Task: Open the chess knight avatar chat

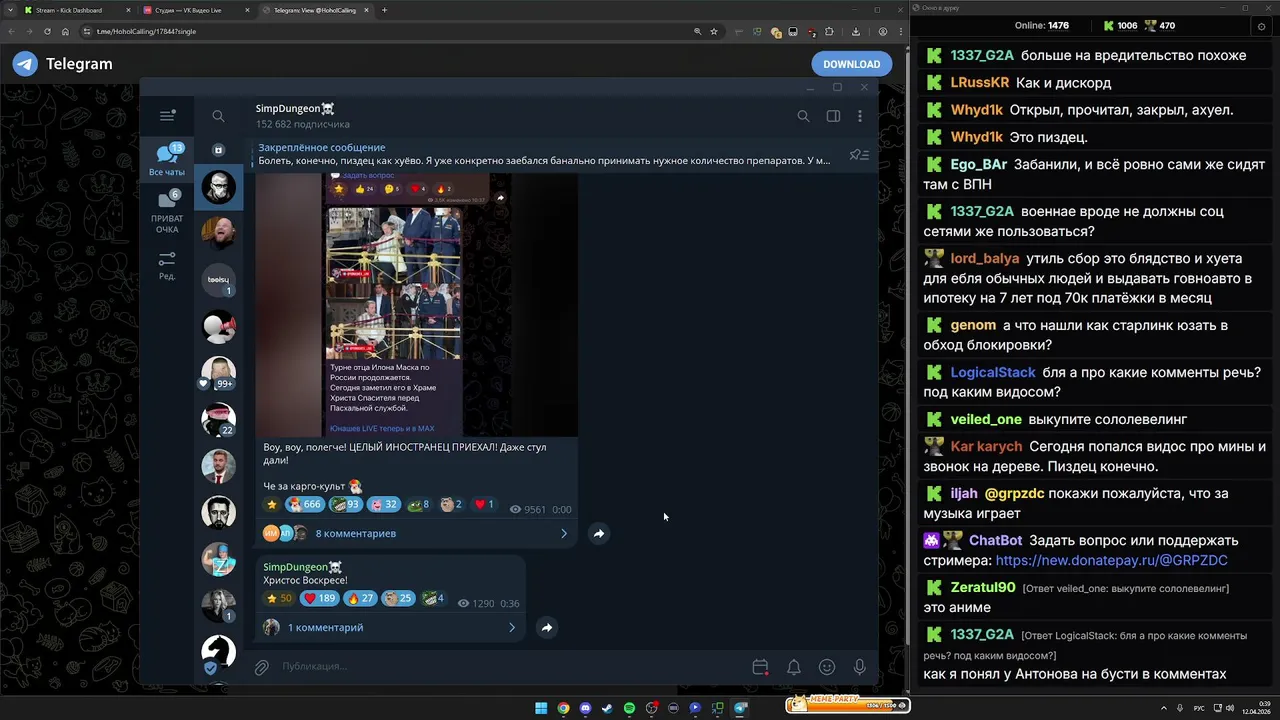Action: coord(219,652)
